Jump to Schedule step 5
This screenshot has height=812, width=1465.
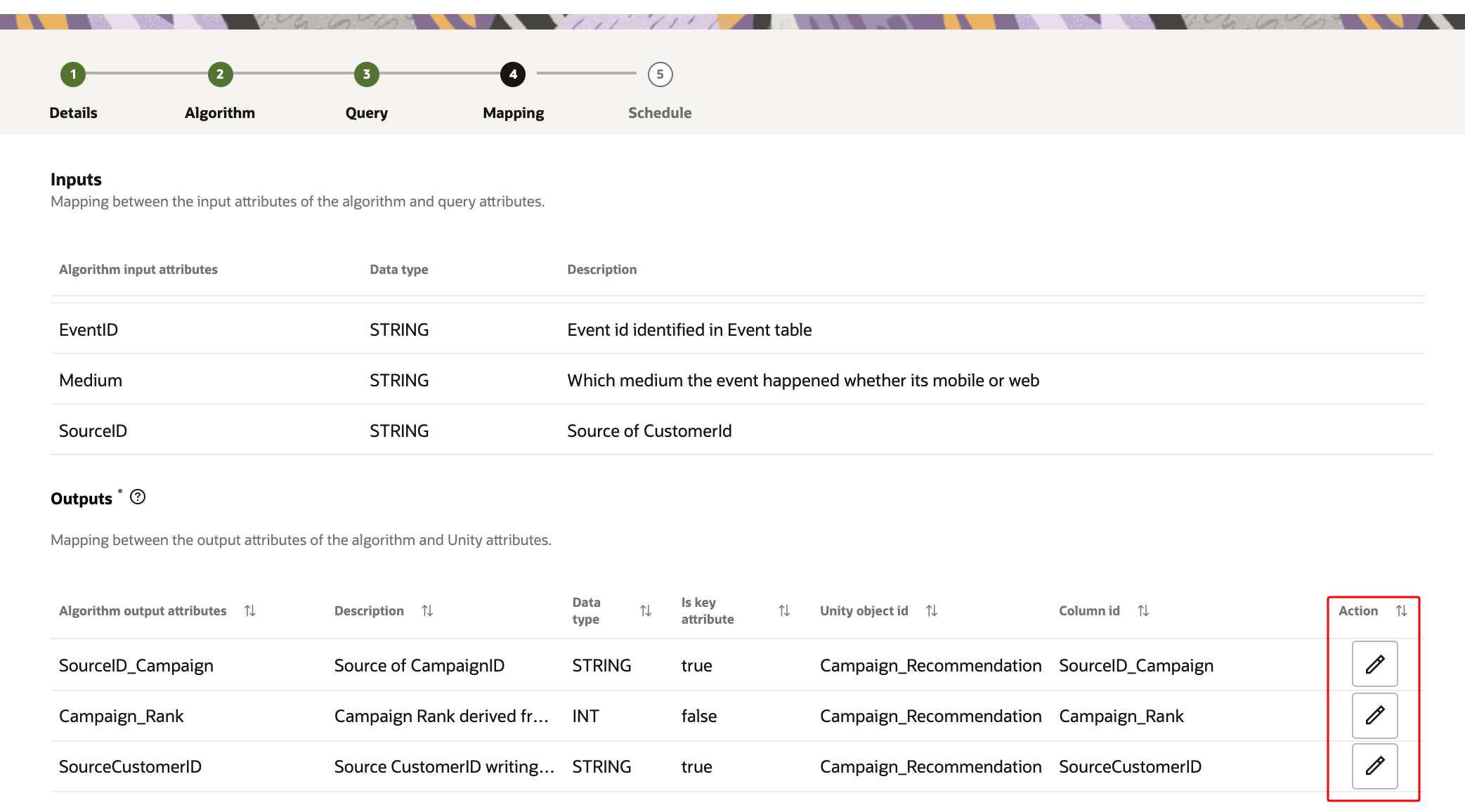pos(660,74)
